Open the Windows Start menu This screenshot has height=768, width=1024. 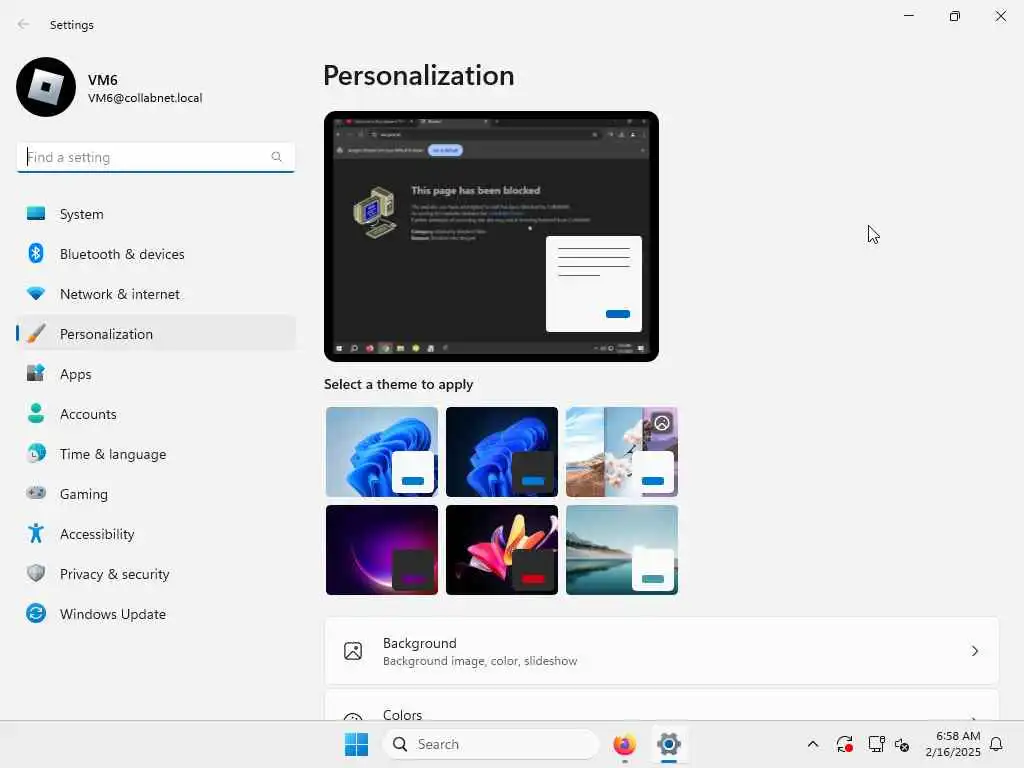357,744
